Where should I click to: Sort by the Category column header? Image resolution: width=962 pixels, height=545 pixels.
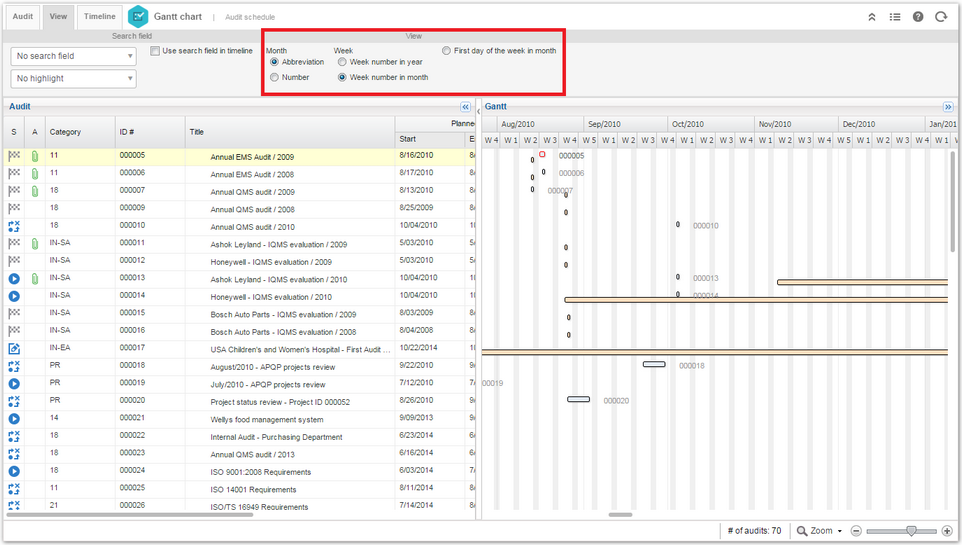coord(80,132)
